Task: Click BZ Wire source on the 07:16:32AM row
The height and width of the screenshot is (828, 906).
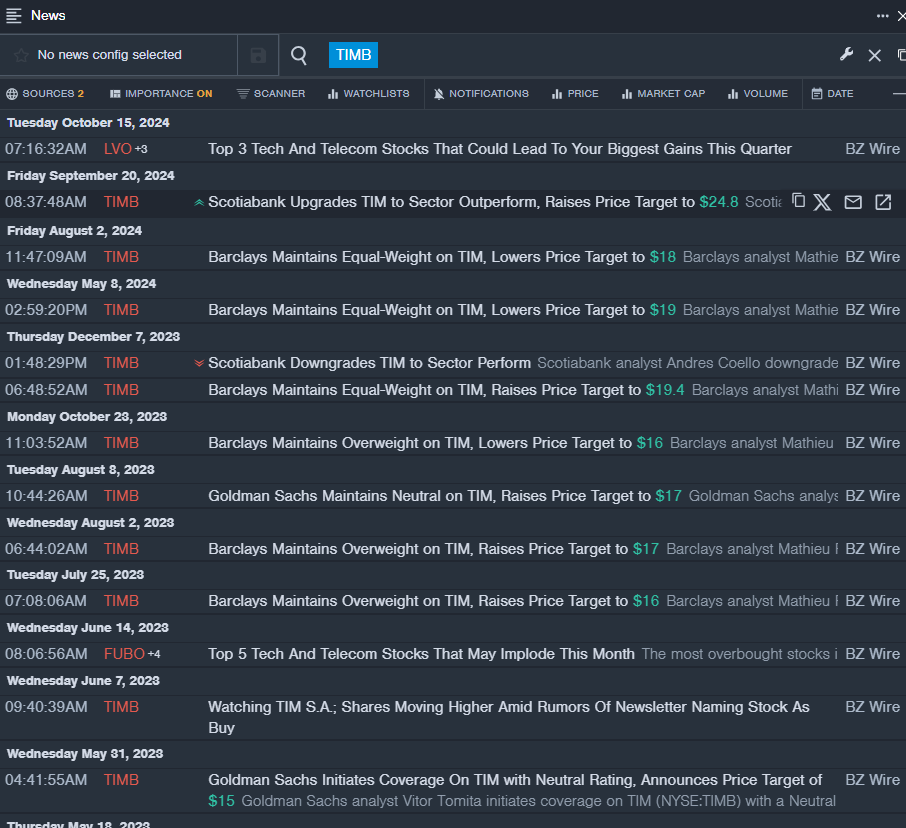Action: tap(872, 149)
